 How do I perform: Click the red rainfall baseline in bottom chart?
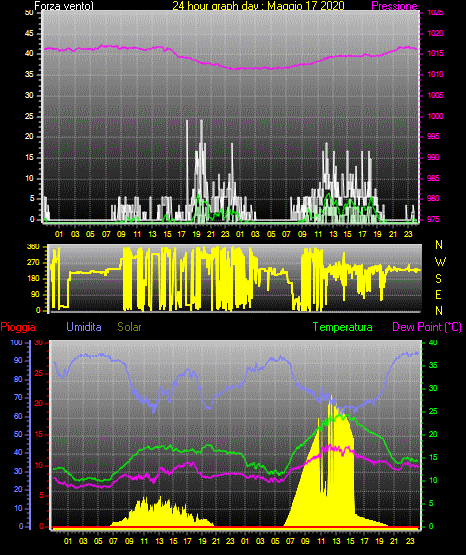pyautogui.click(x=235, y=527)
